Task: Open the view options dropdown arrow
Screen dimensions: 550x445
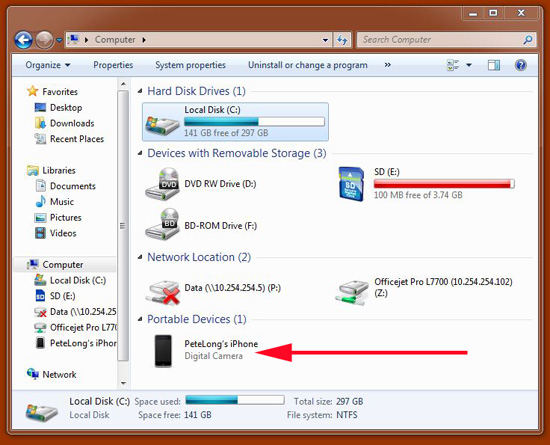Action: 469,65
